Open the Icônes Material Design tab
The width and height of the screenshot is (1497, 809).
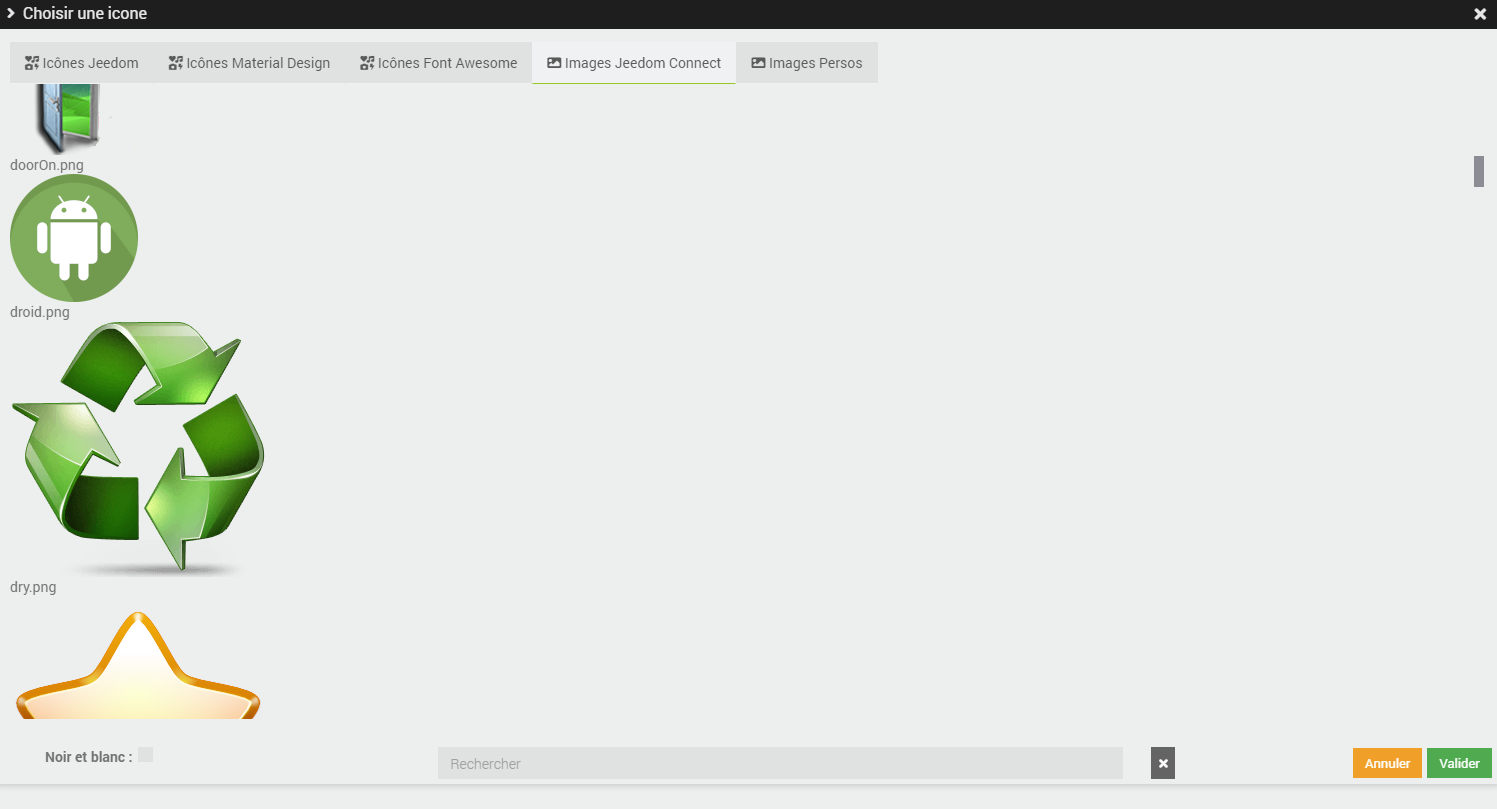(249, 63)
